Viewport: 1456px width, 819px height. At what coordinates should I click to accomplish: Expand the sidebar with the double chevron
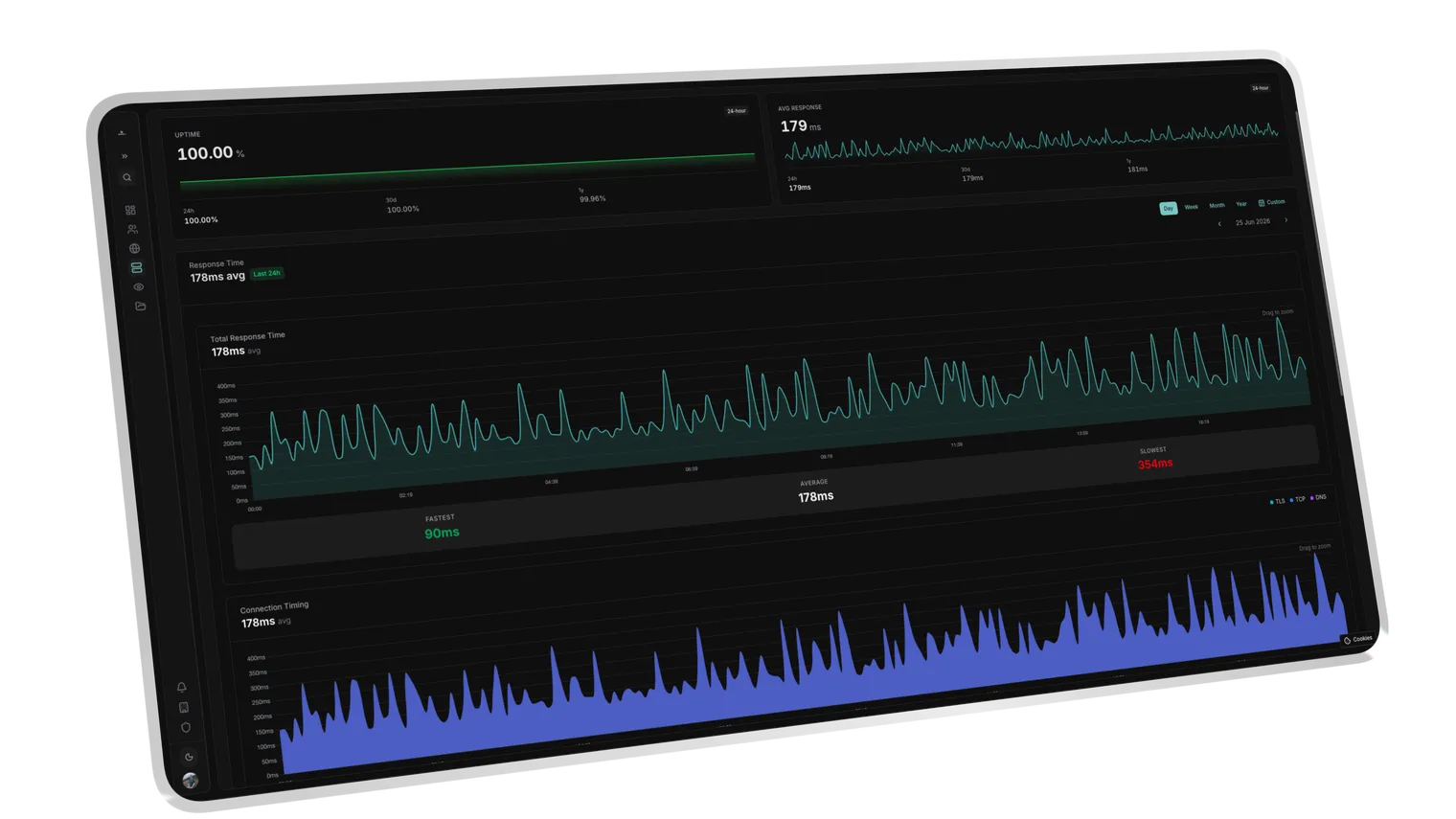[x=125, y=156]
